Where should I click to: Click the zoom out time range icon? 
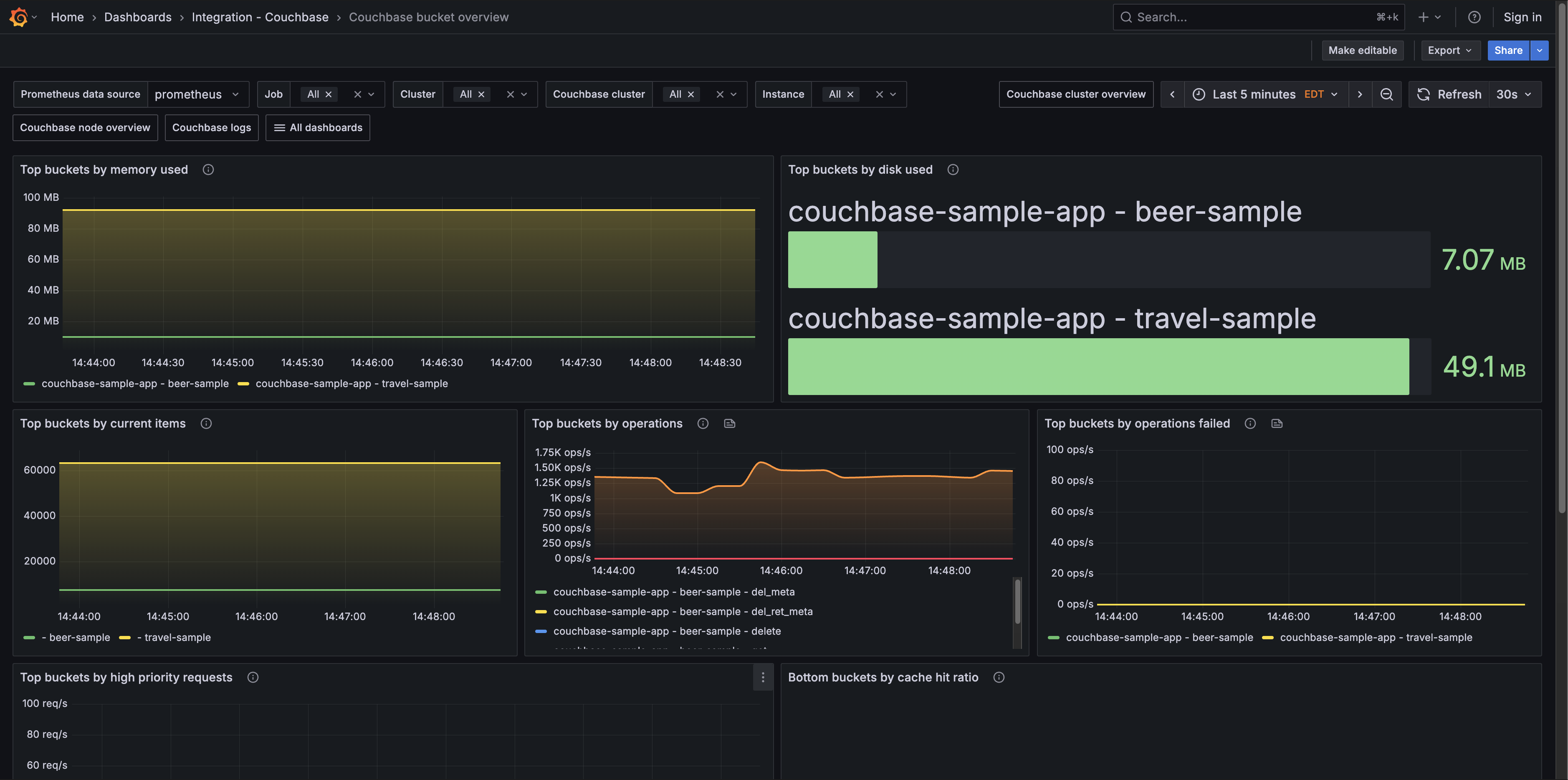click(1386, 94)
